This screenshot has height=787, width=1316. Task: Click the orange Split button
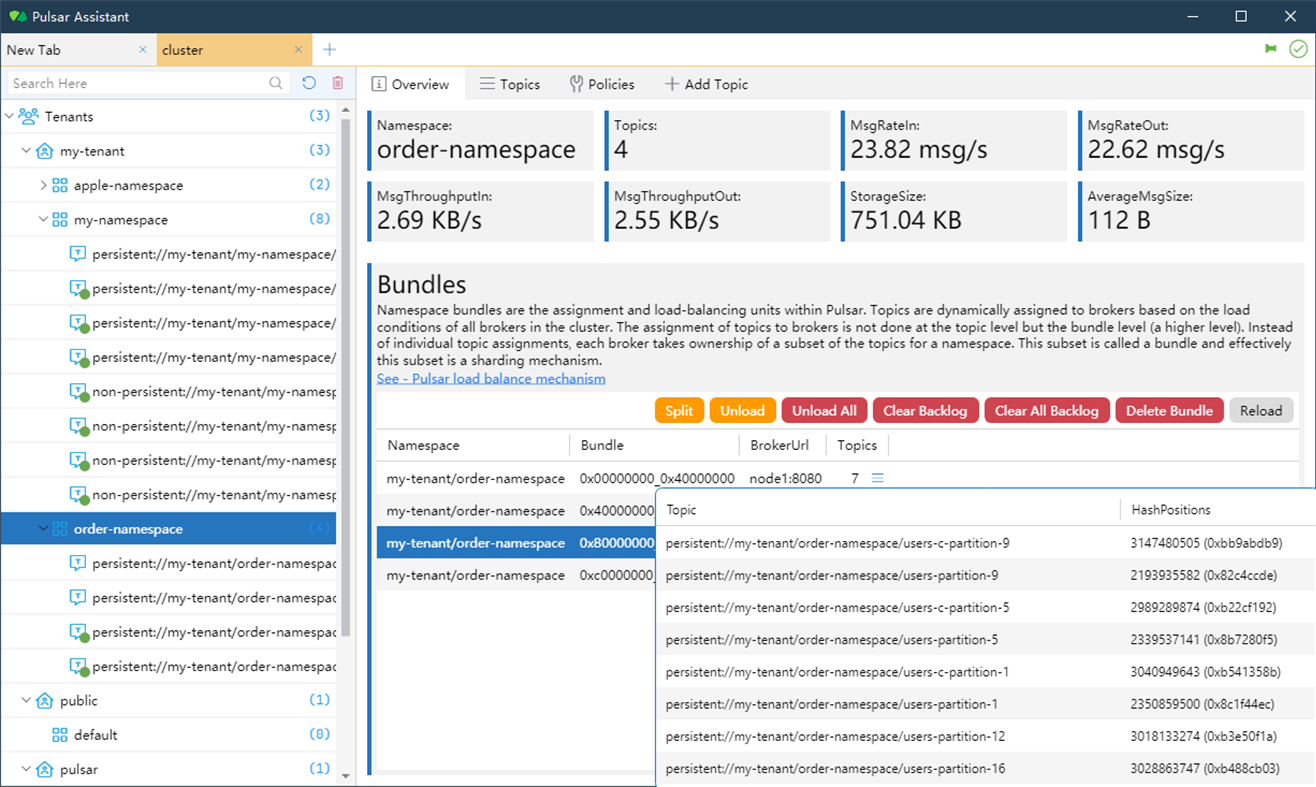(679, 410)
